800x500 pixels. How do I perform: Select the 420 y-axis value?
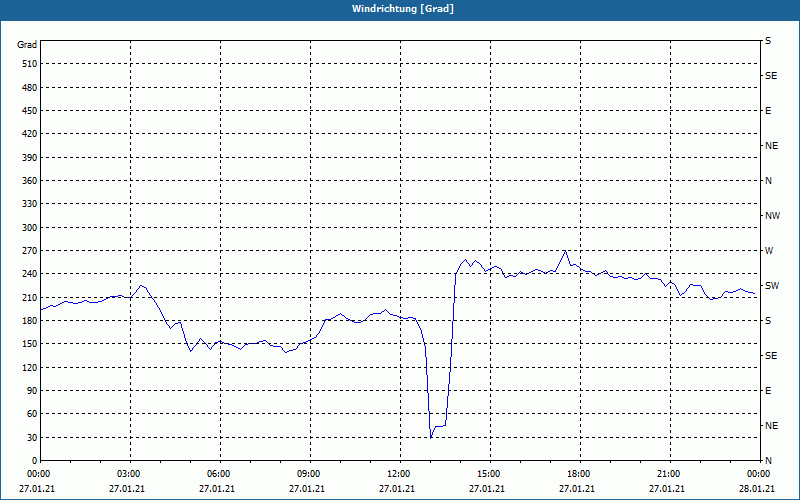[x=30, y=134]
